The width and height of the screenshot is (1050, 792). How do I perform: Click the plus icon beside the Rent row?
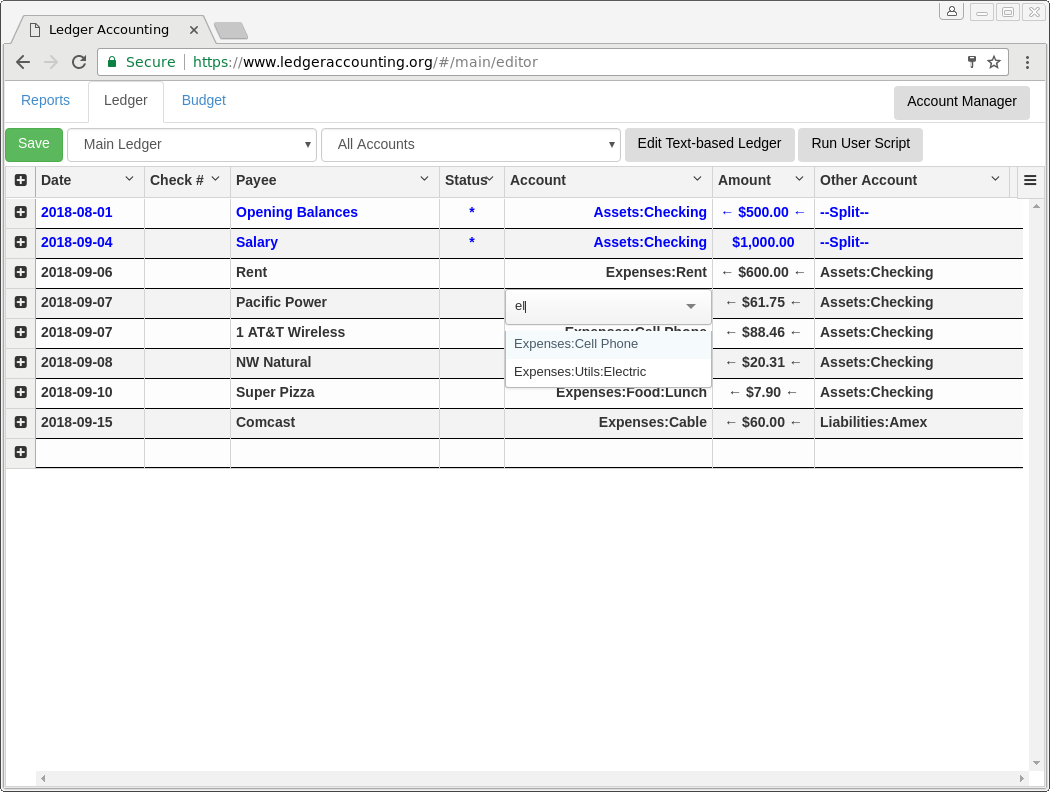[21, 272]
